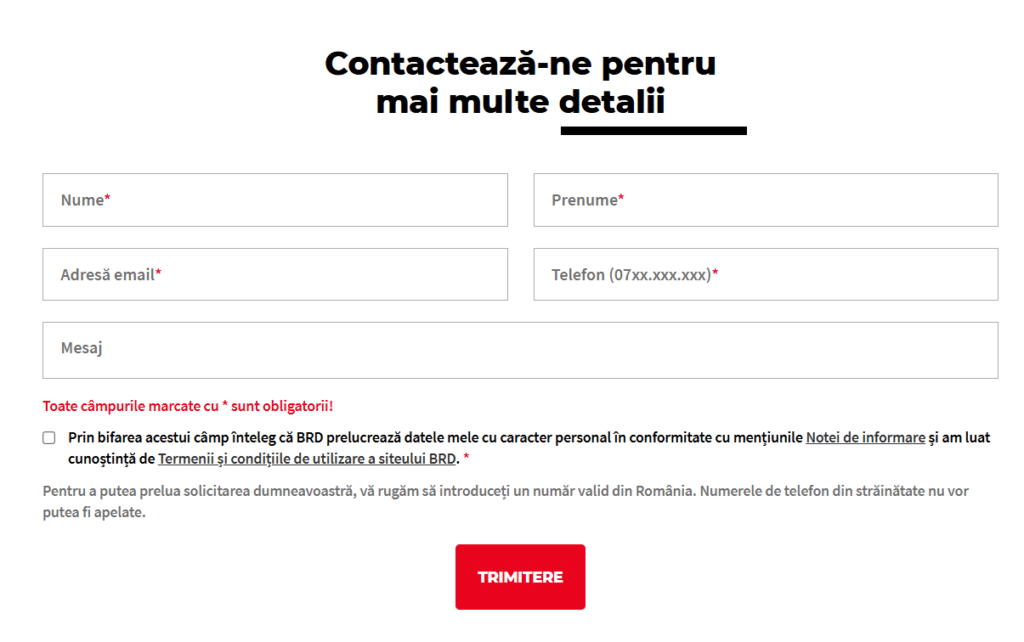
Task: Focus the Mesaj text box
Action: (x=520, y=350)
